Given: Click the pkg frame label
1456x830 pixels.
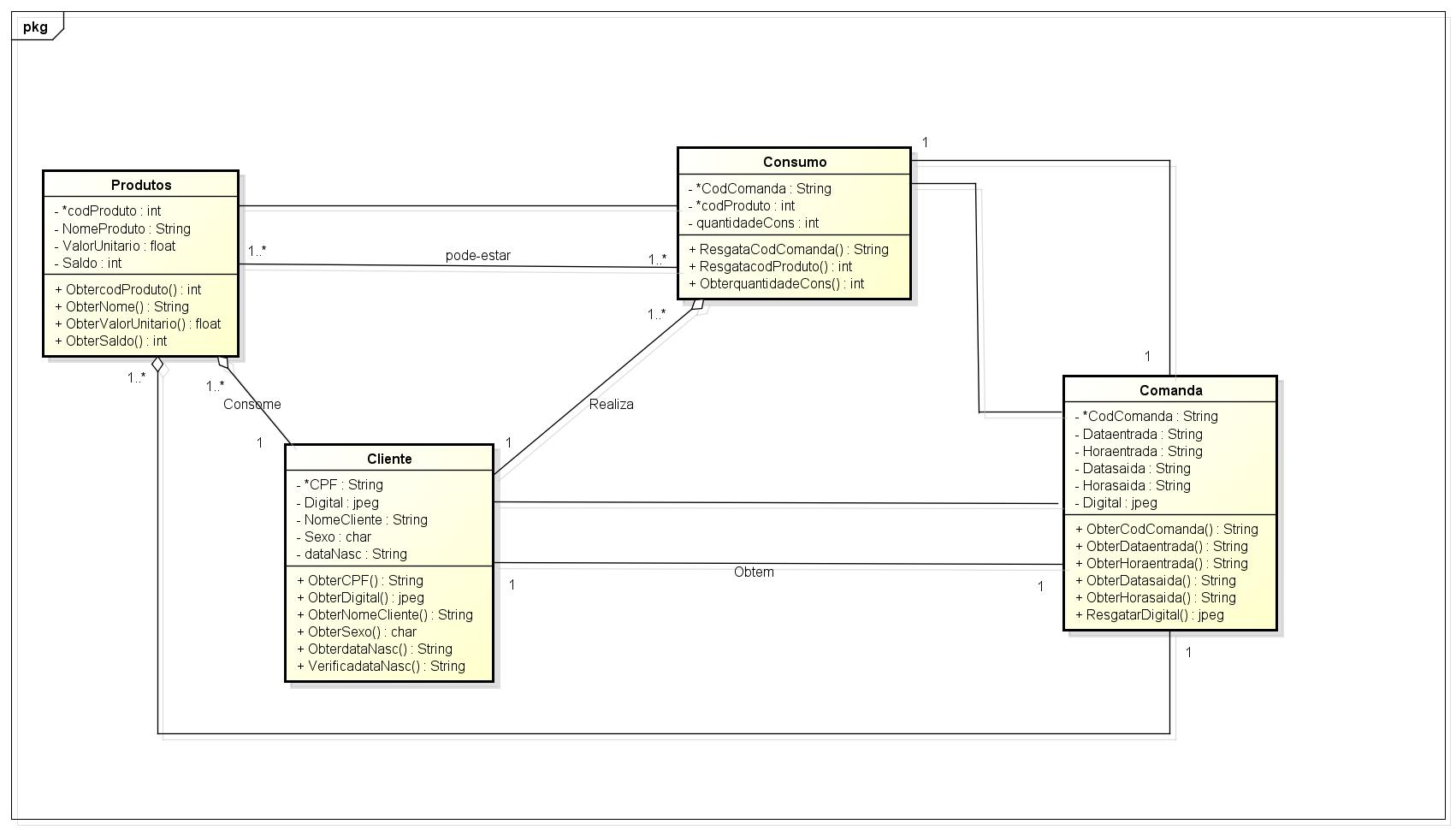Looking at the screenshot, I should (x=35, y=27).
